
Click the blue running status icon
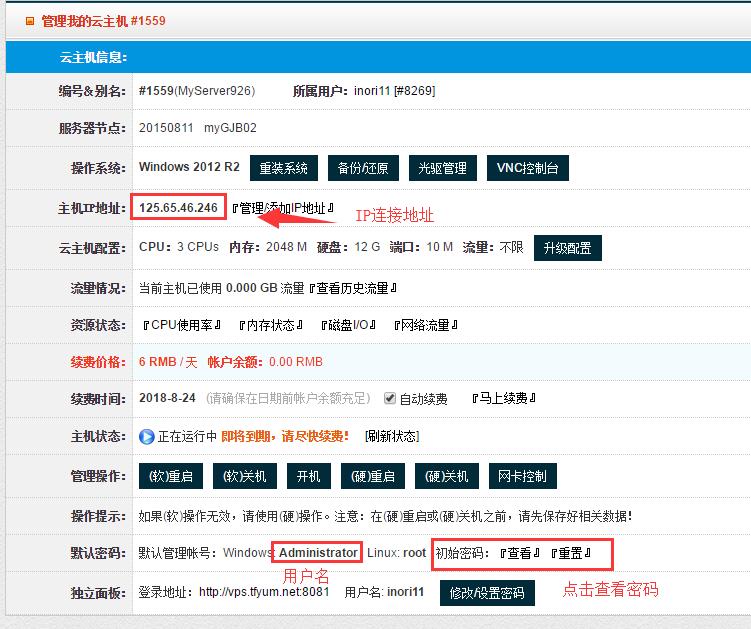(146, 436)
